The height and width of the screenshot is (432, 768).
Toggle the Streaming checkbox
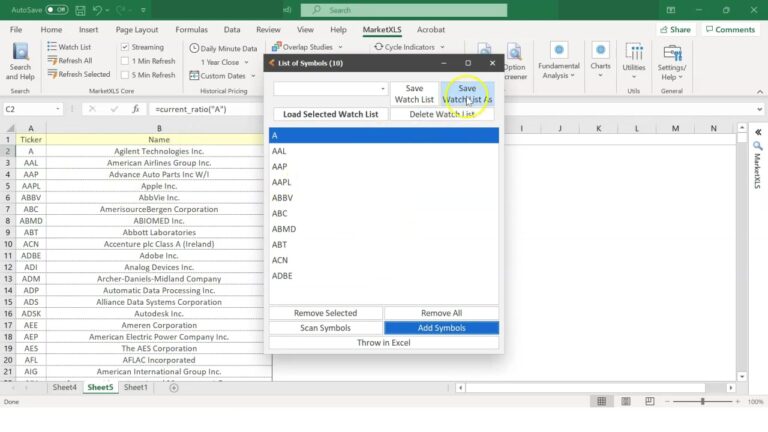coord(125,47)
